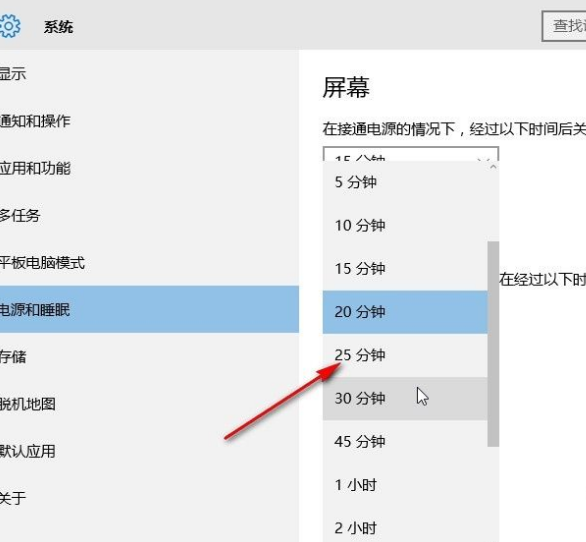This screenshot has width=586, height=542.
Task: Select 应用和功能 in the sidebar
Action: [x=149, y=168]
